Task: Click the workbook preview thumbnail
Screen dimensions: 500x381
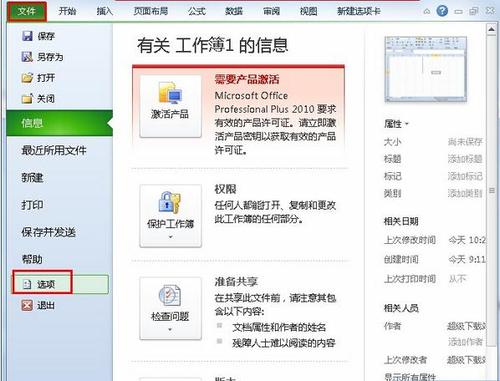Action: coord(426,69)
